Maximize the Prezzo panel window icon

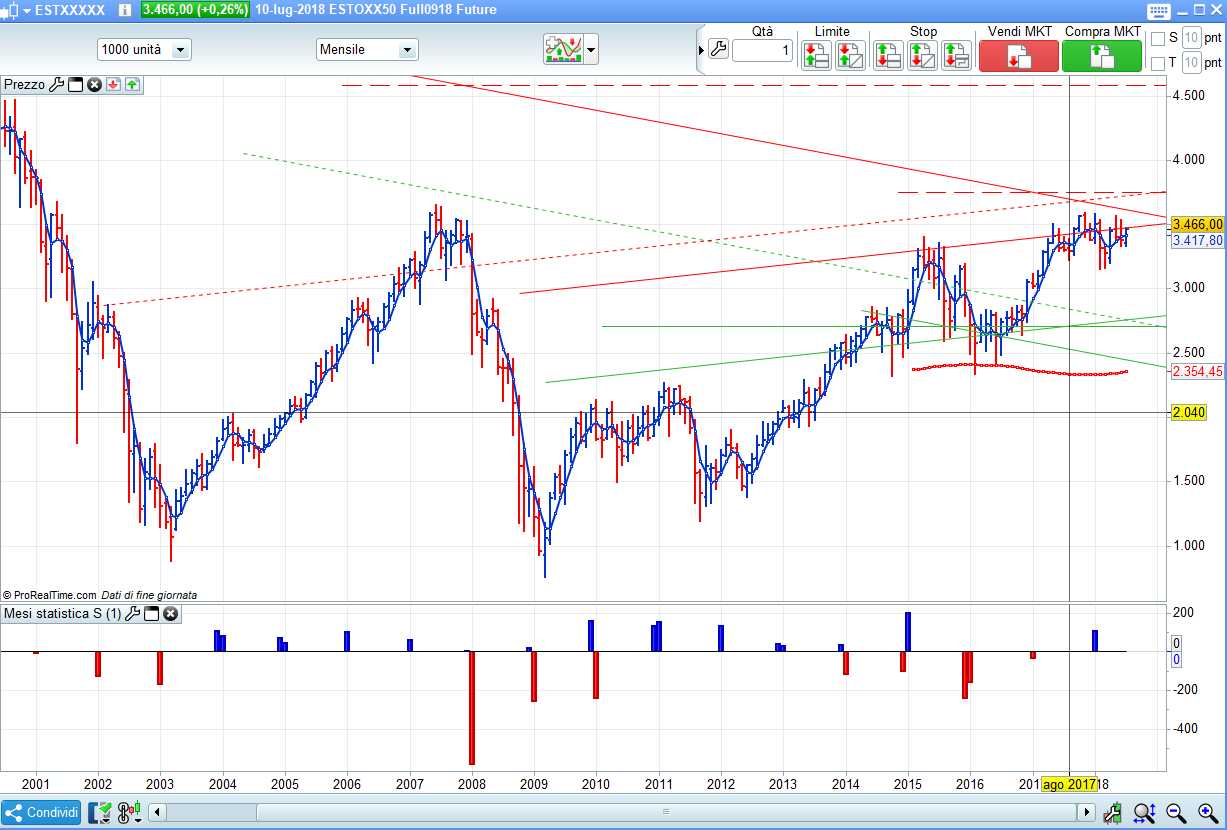75,85
